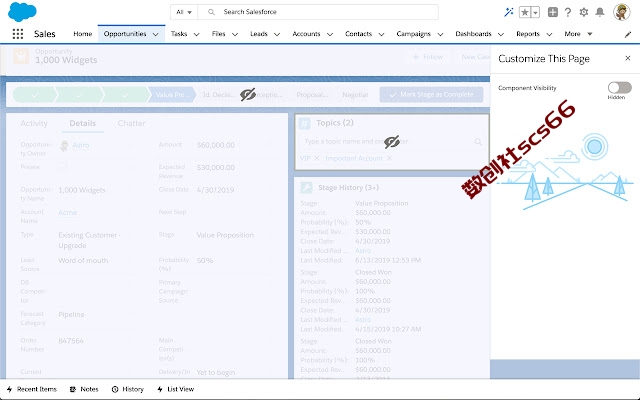Click the Stage History wrench icon
Screen dimensions: 640x400
click(306, 187)
